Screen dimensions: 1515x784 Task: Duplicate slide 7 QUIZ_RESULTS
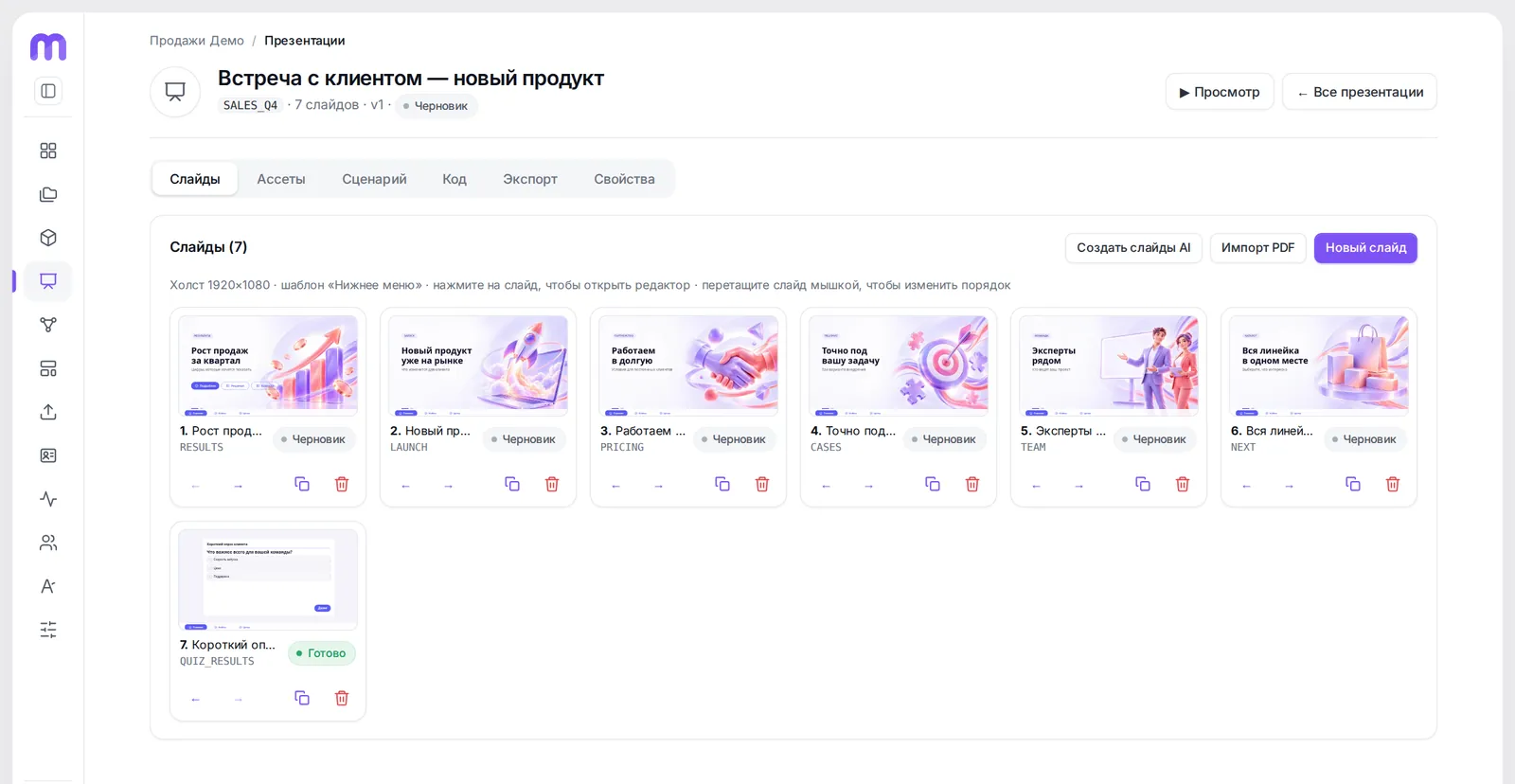302,698
